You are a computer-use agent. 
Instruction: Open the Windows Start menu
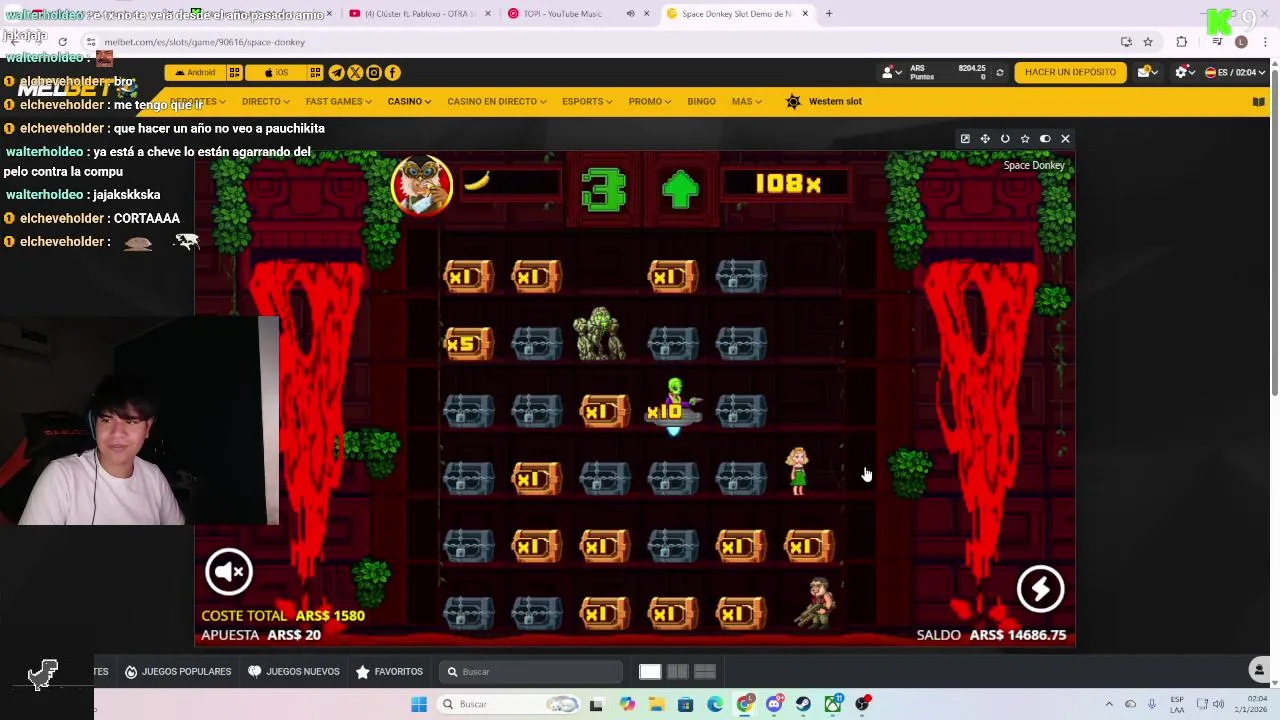[x=419, y=704]
